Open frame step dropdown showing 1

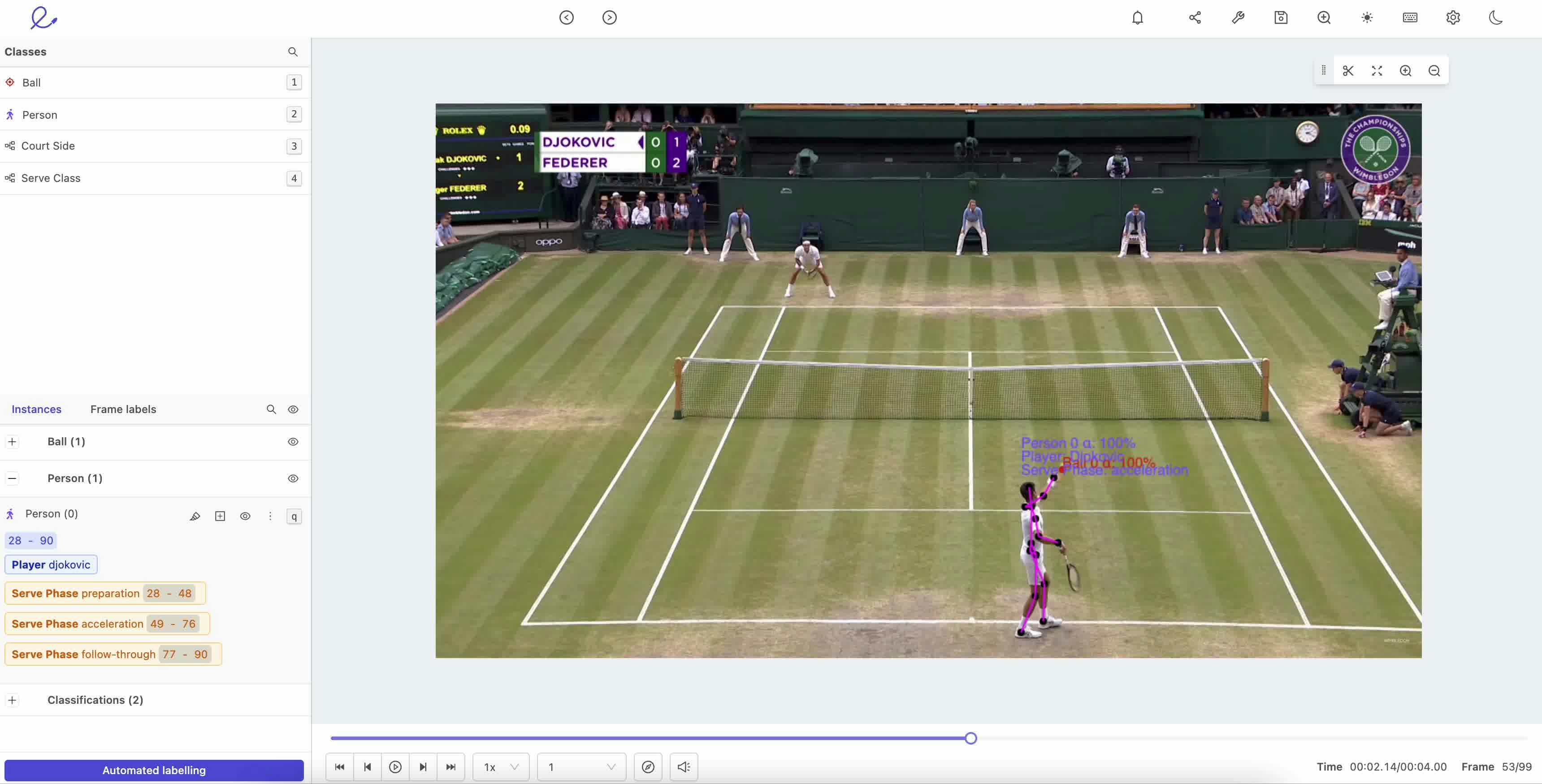coord(581,767)
